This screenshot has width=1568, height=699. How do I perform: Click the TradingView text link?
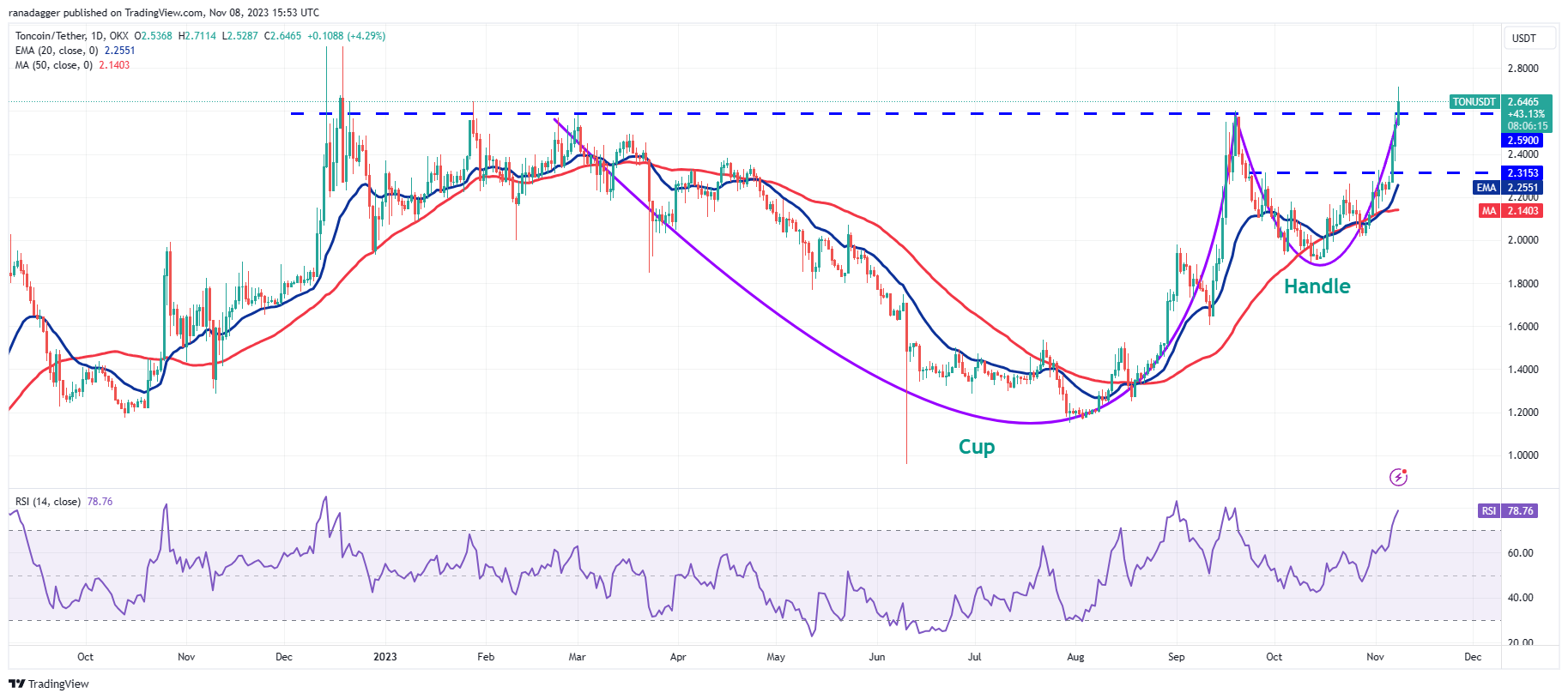coord(58,684)
